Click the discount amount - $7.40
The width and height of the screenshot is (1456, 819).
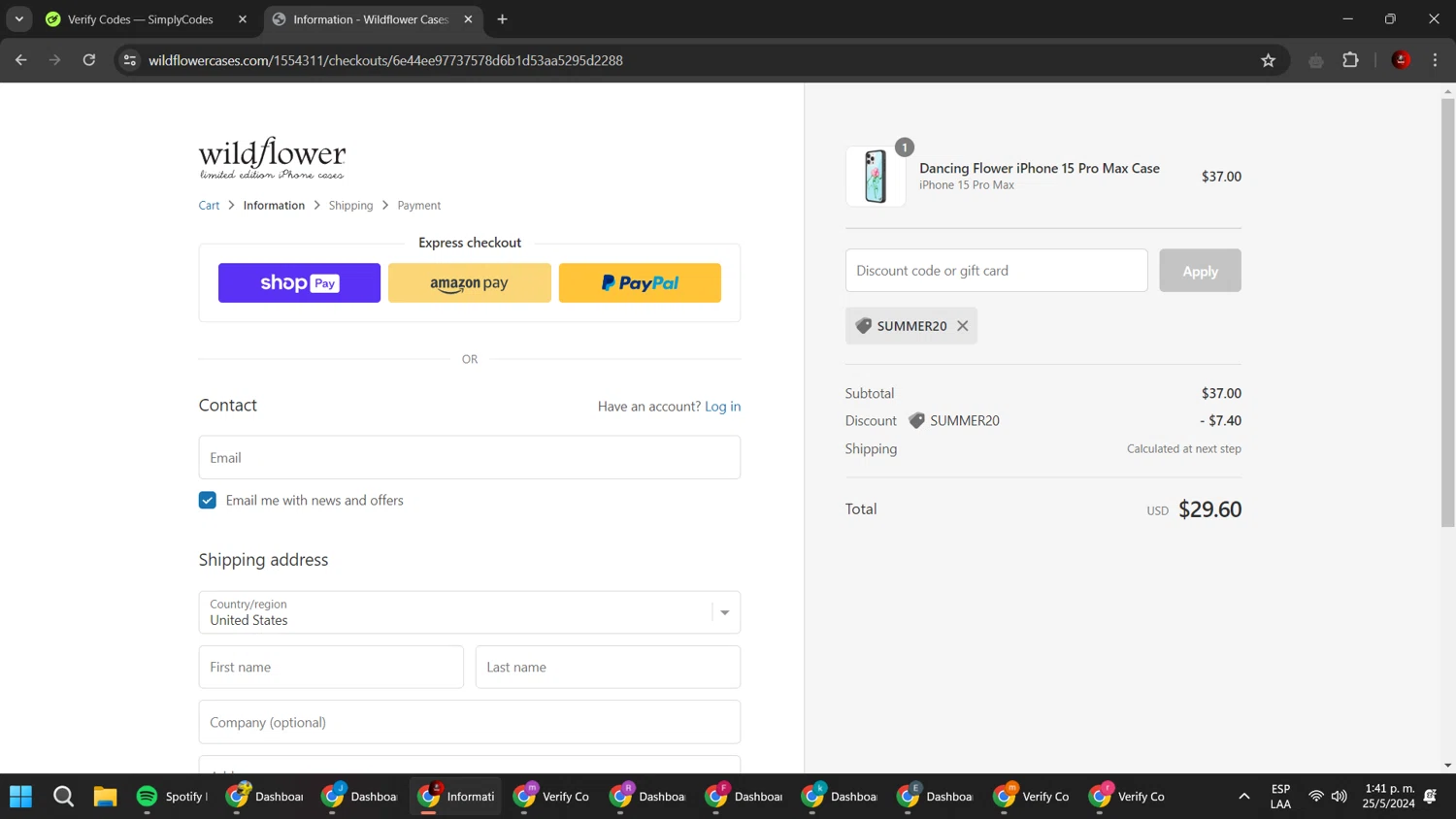1220,420
